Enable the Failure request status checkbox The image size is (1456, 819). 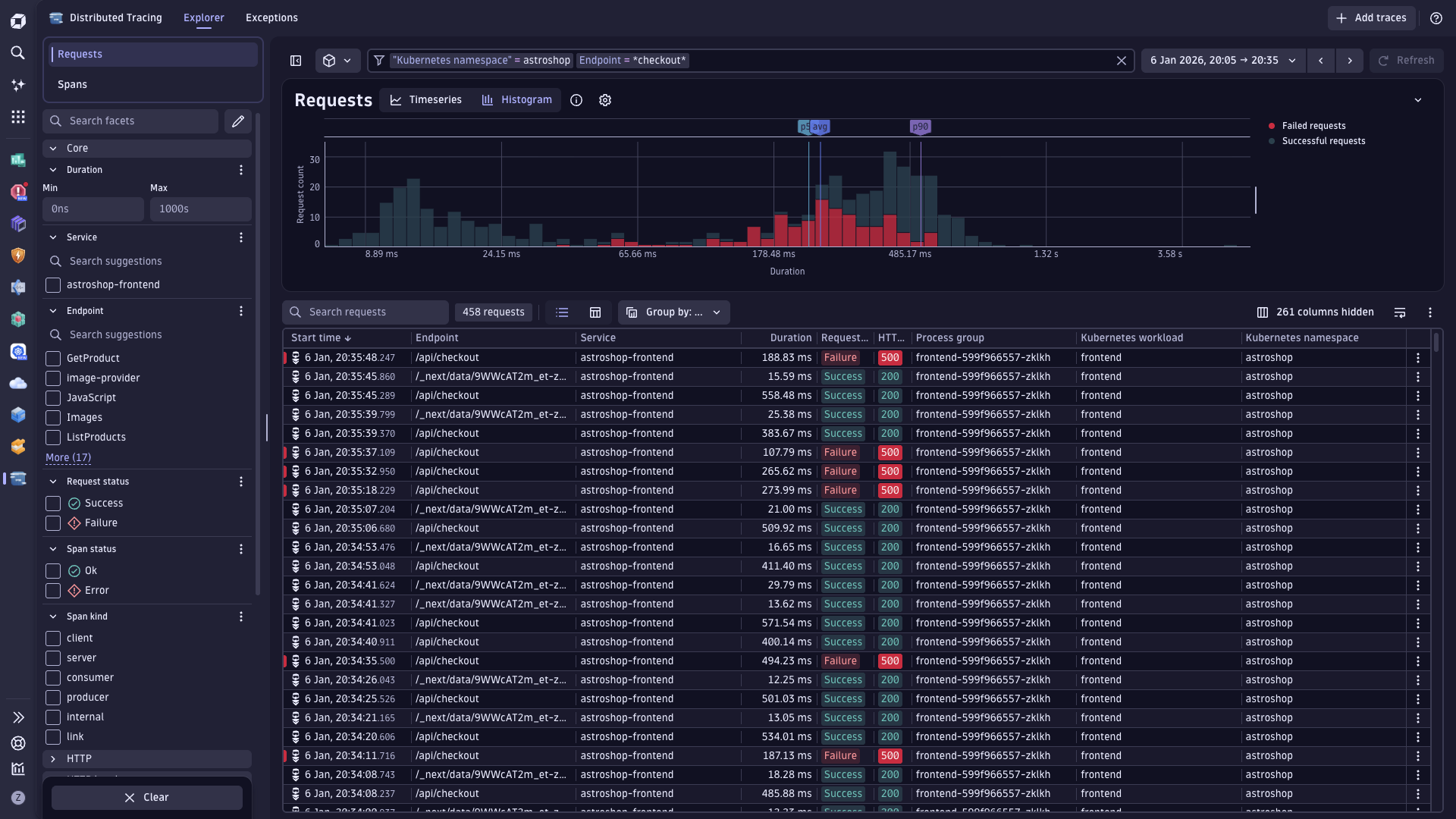pos(53,523)
